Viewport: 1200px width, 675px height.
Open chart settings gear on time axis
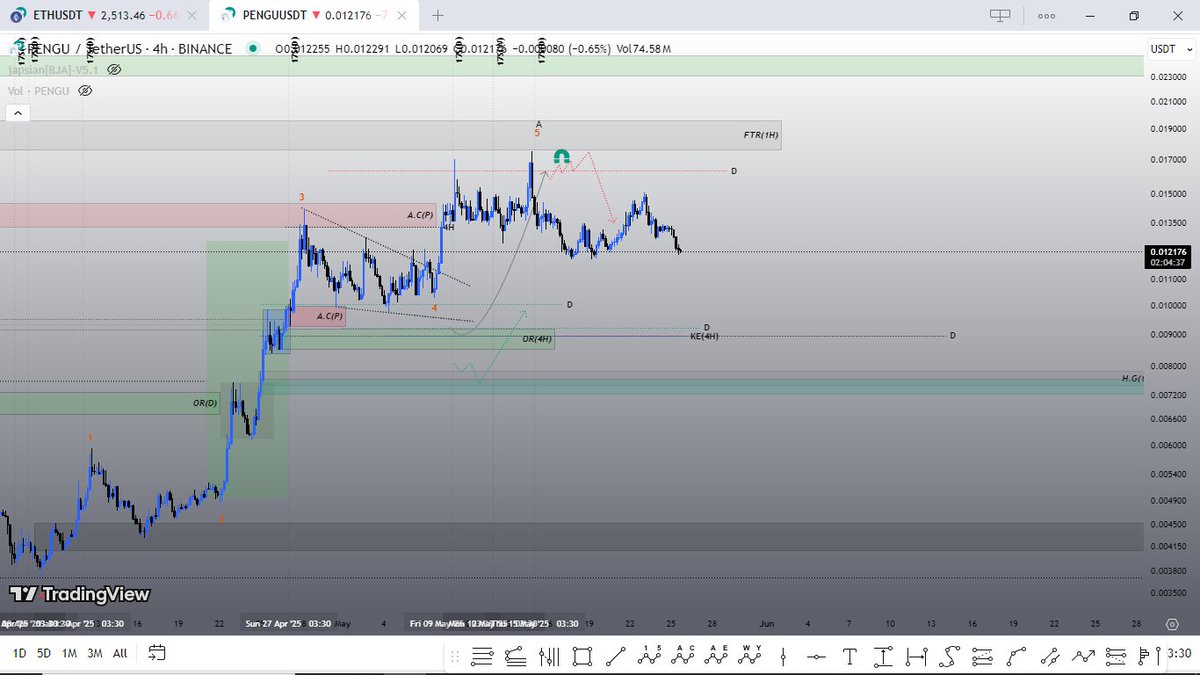point(1171,623)
